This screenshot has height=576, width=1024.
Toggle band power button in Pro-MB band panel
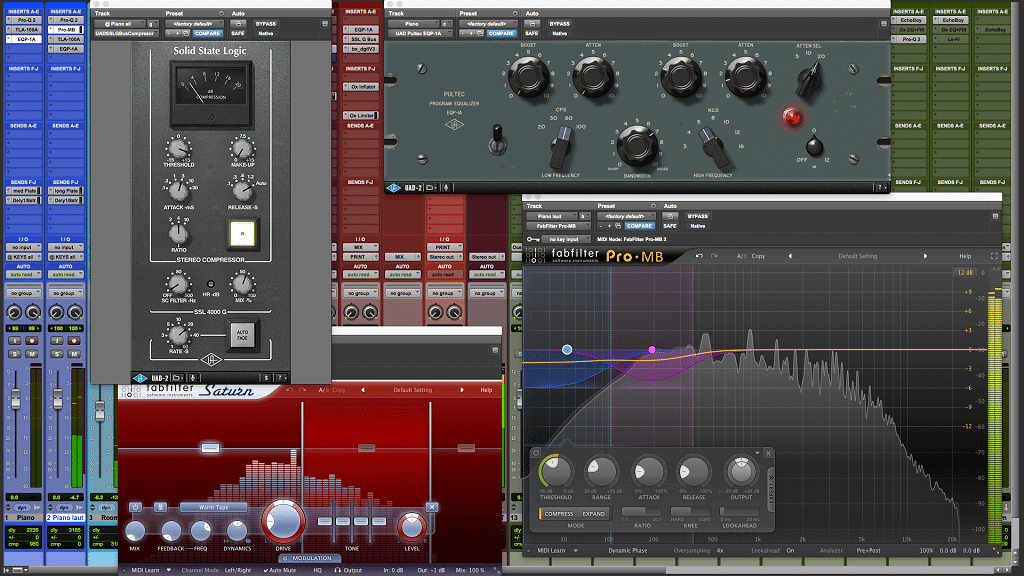click(536, 453)
